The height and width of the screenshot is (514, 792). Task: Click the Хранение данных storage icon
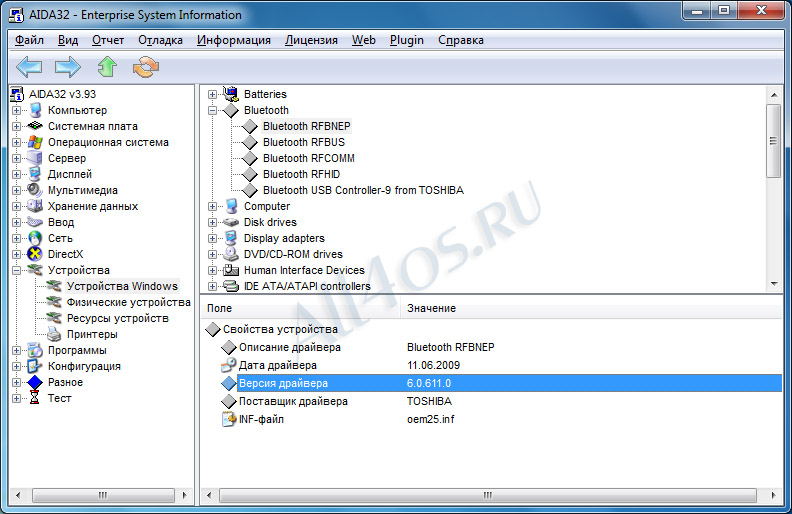35,206
